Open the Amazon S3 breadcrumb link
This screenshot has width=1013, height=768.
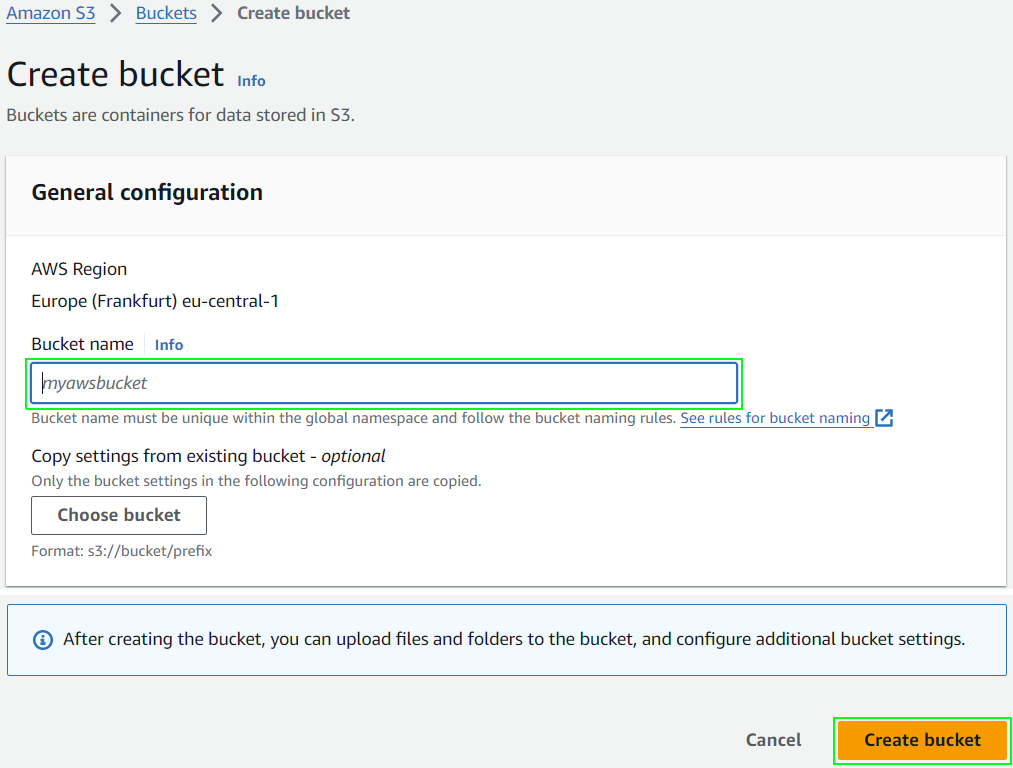tap(50, 13)
